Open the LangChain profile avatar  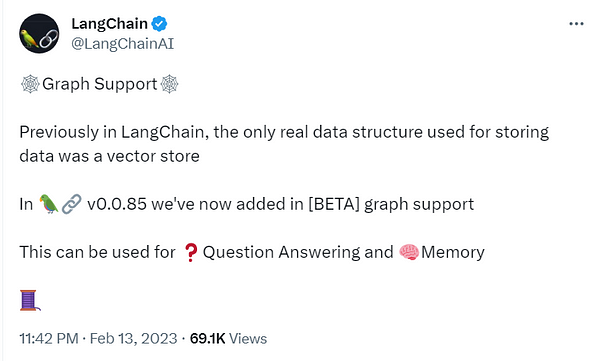pos(39,33)
